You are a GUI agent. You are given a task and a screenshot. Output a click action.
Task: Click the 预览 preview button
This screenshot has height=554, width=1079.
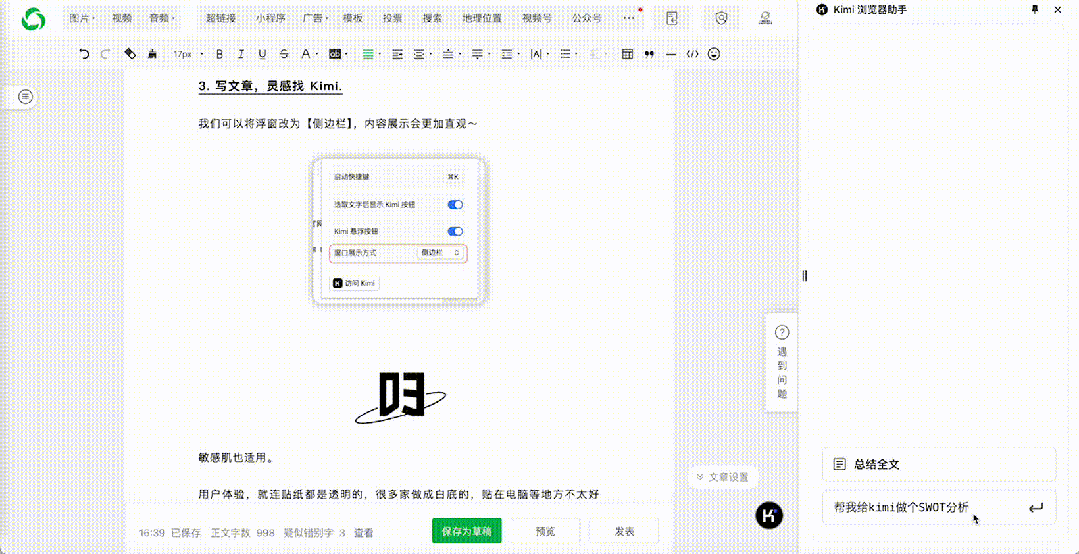pyautogui.click(x=546, y=532)
